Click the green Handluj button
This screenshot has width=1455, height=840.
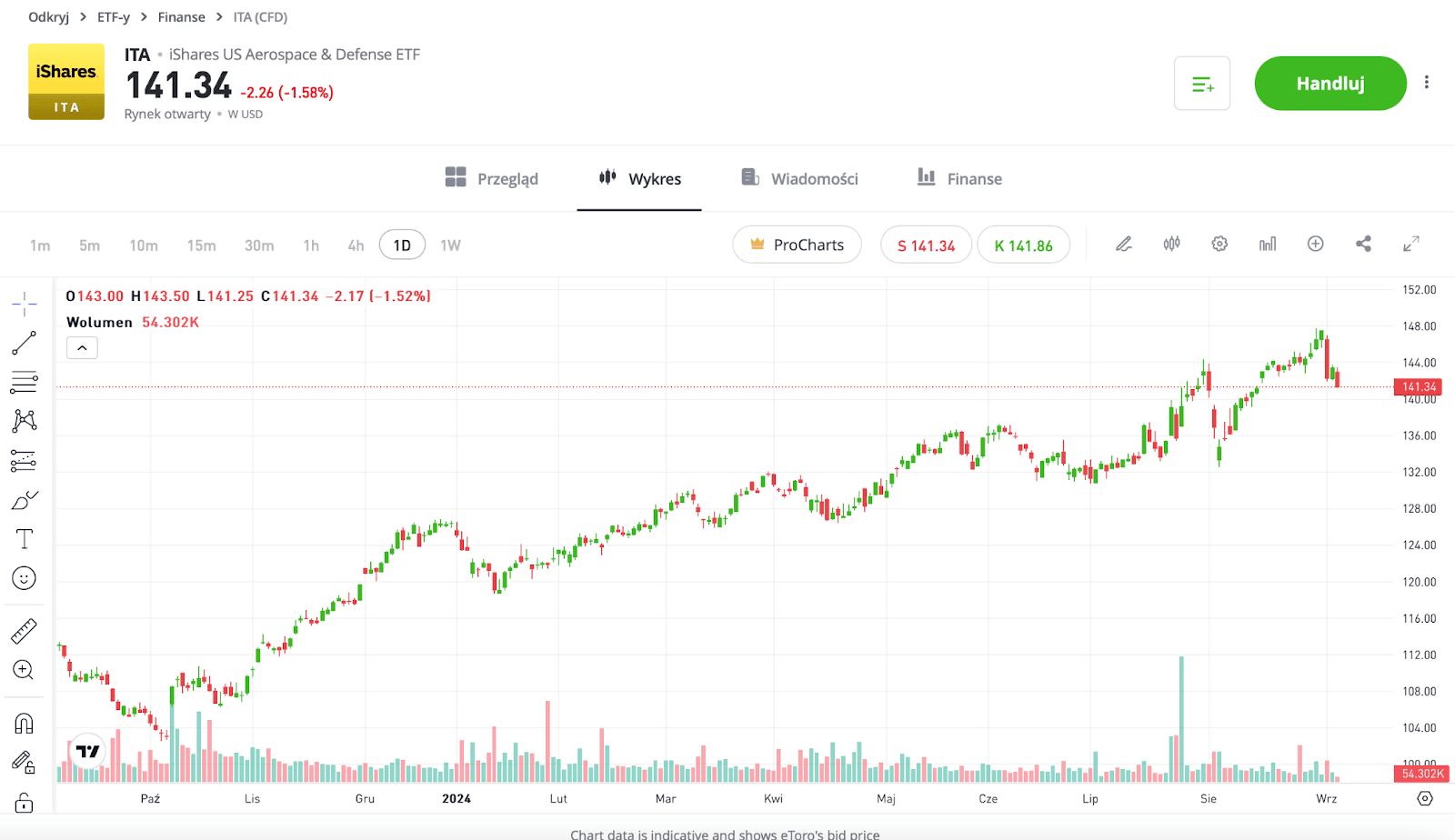tap(1330, 84)
